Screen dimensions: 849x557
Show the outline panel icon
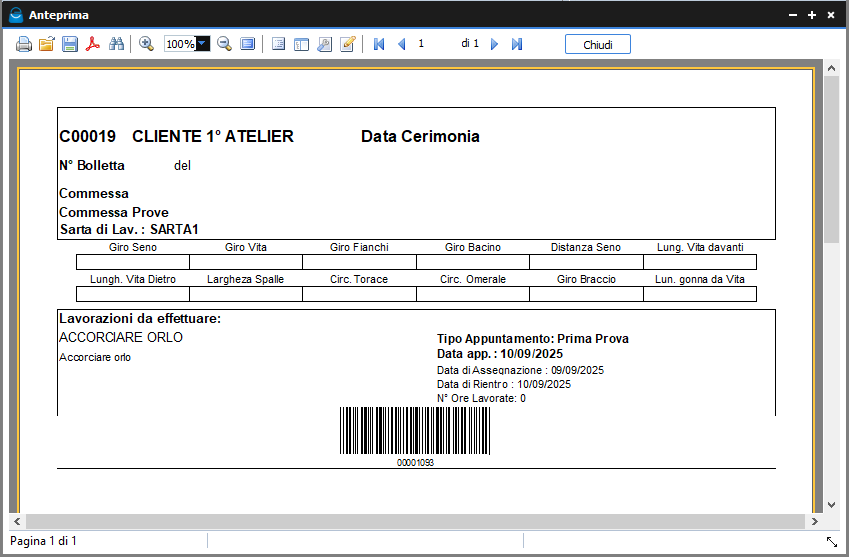point(278,44)
